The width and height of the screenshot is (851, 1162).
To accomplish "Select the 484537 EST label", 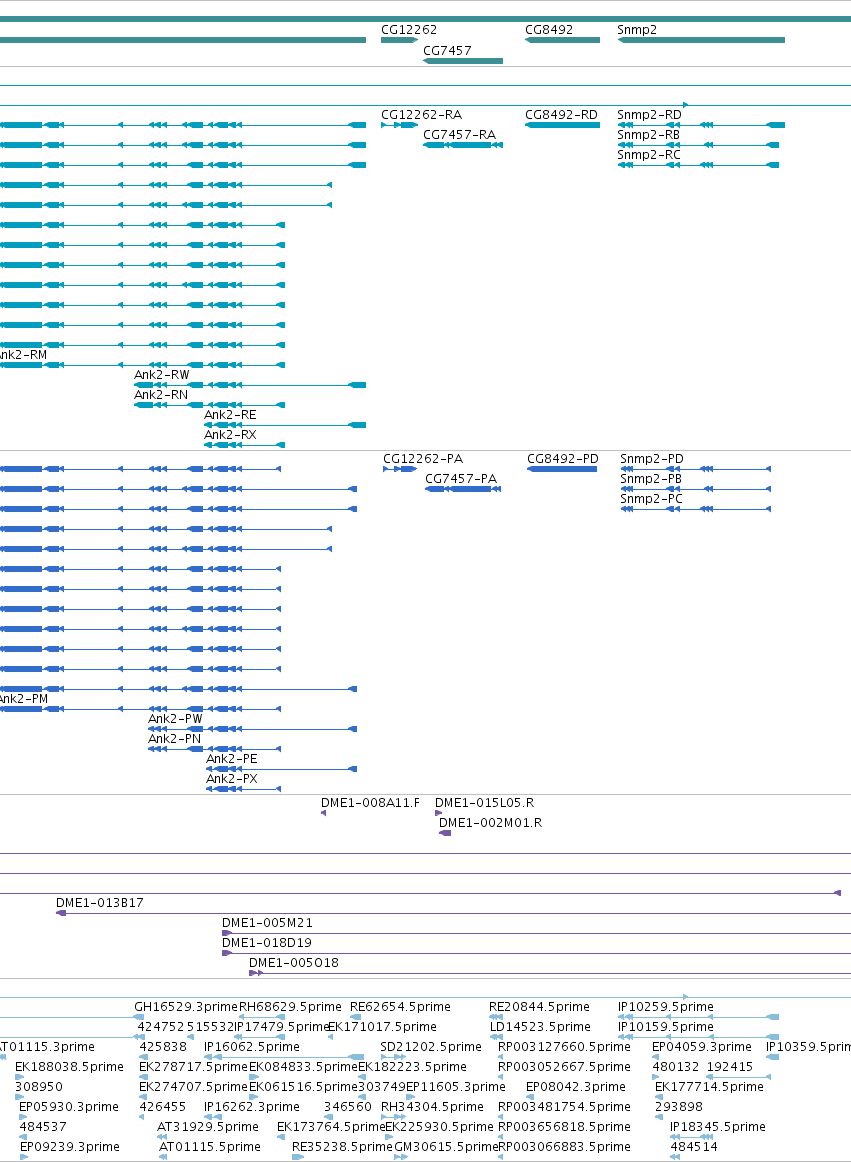I will 43,1126.
